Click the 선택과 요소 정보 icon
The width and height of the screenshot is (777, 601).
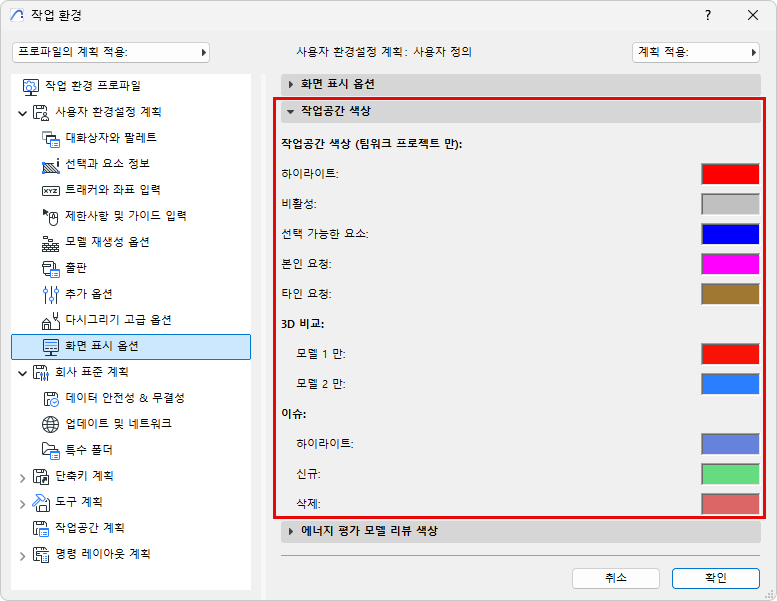click(x=51, y=165)
